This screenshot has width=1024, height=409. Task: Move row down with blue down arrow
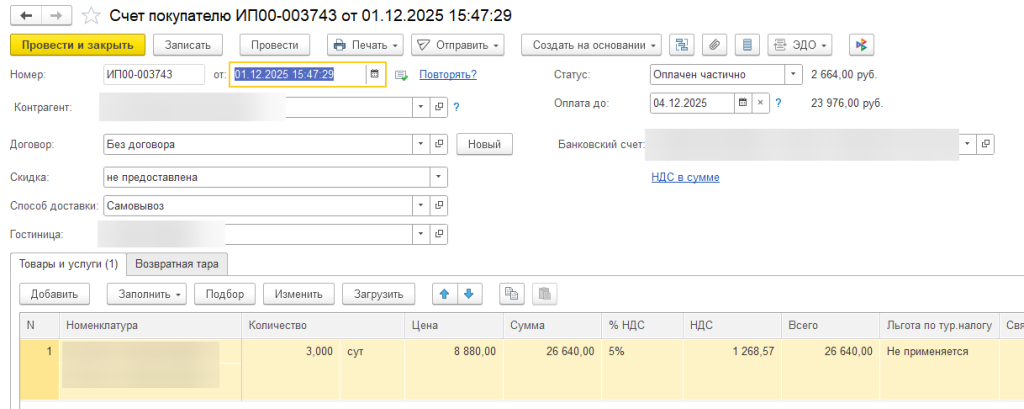[467, 294]
